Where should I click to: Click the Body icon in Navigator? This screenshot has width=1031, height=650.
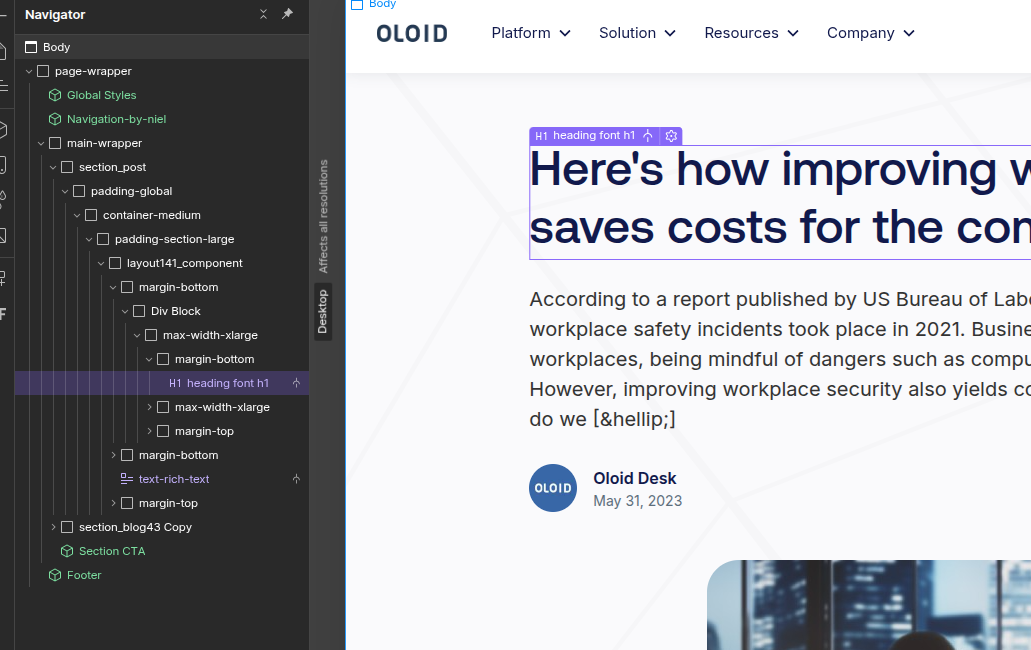tap(31, 47)
